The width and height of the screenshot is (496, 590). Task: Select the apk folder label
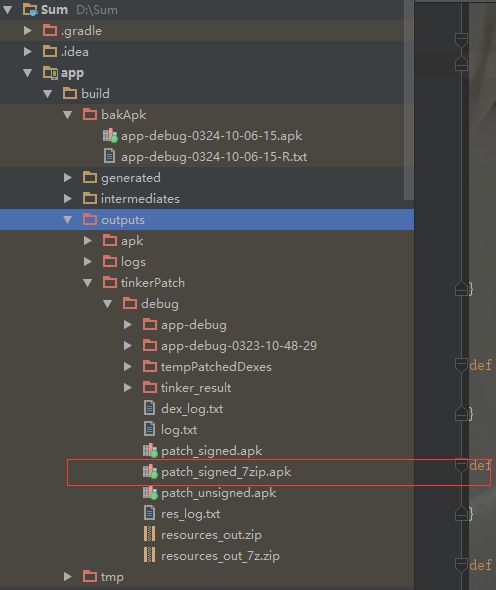(132, 241)
